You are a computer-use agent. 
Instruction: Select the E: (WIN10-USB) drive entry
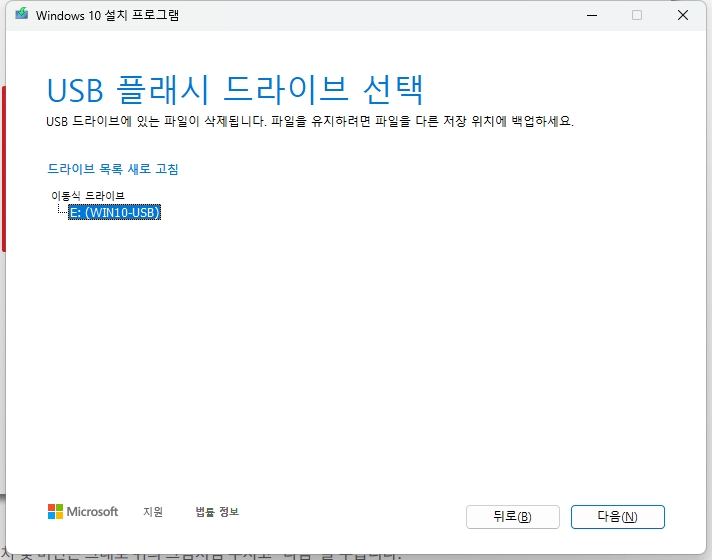click(114, 212)
